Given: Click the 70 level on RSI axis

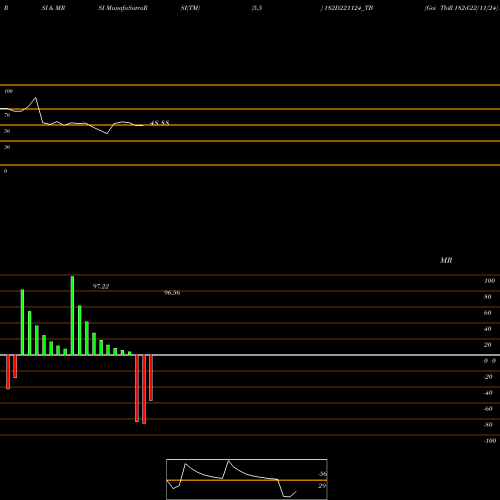Looking at the screenshot, I should click(7, 115).
